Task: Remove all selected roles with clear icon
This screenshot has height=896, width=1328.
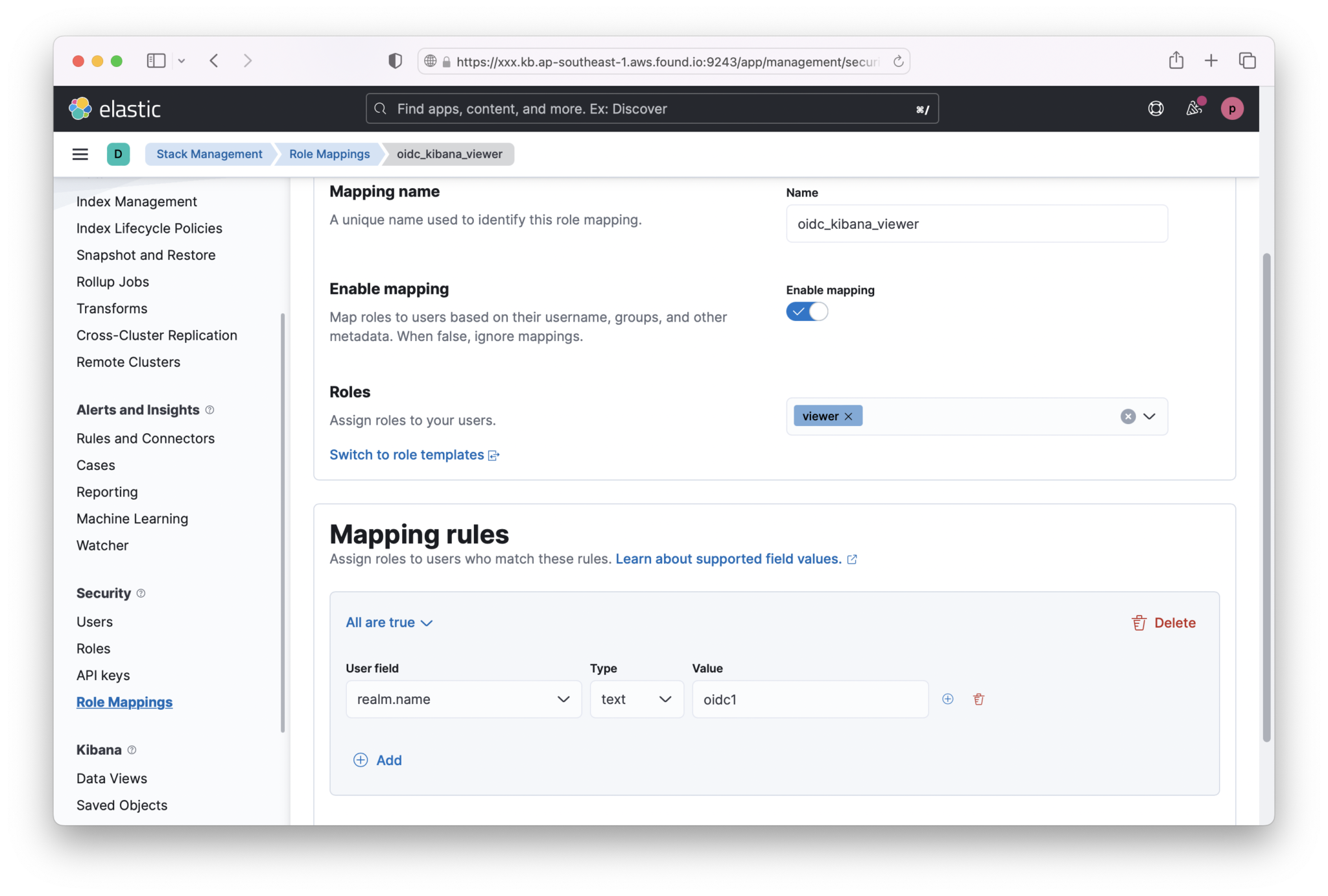Action: tap(1128, 416)
